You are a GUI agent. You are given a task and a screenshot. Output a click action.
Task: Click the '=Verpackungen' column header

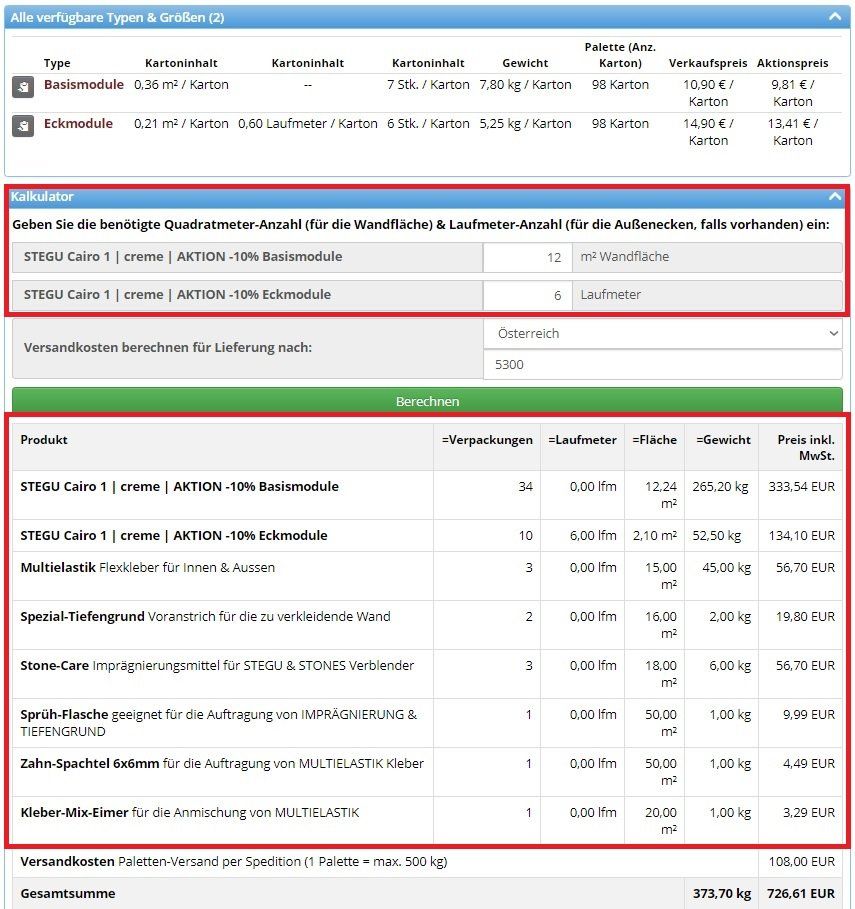[x=487, y=439]
